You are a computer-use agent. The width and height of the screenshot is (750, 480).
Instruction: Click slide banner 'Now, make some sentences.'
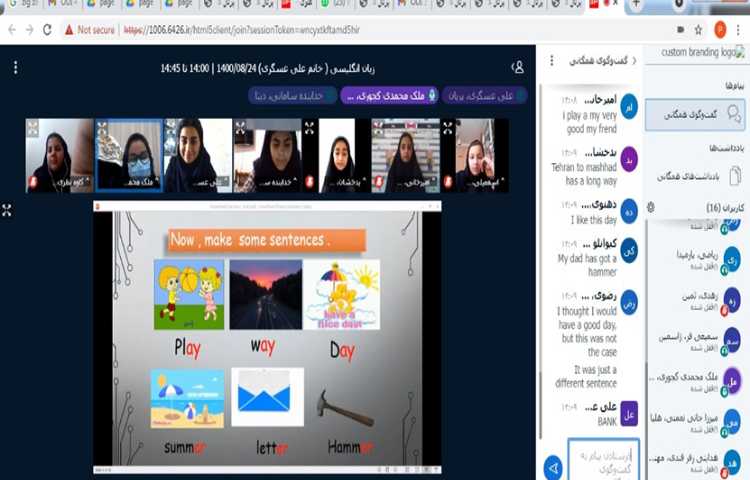[267, 240]
